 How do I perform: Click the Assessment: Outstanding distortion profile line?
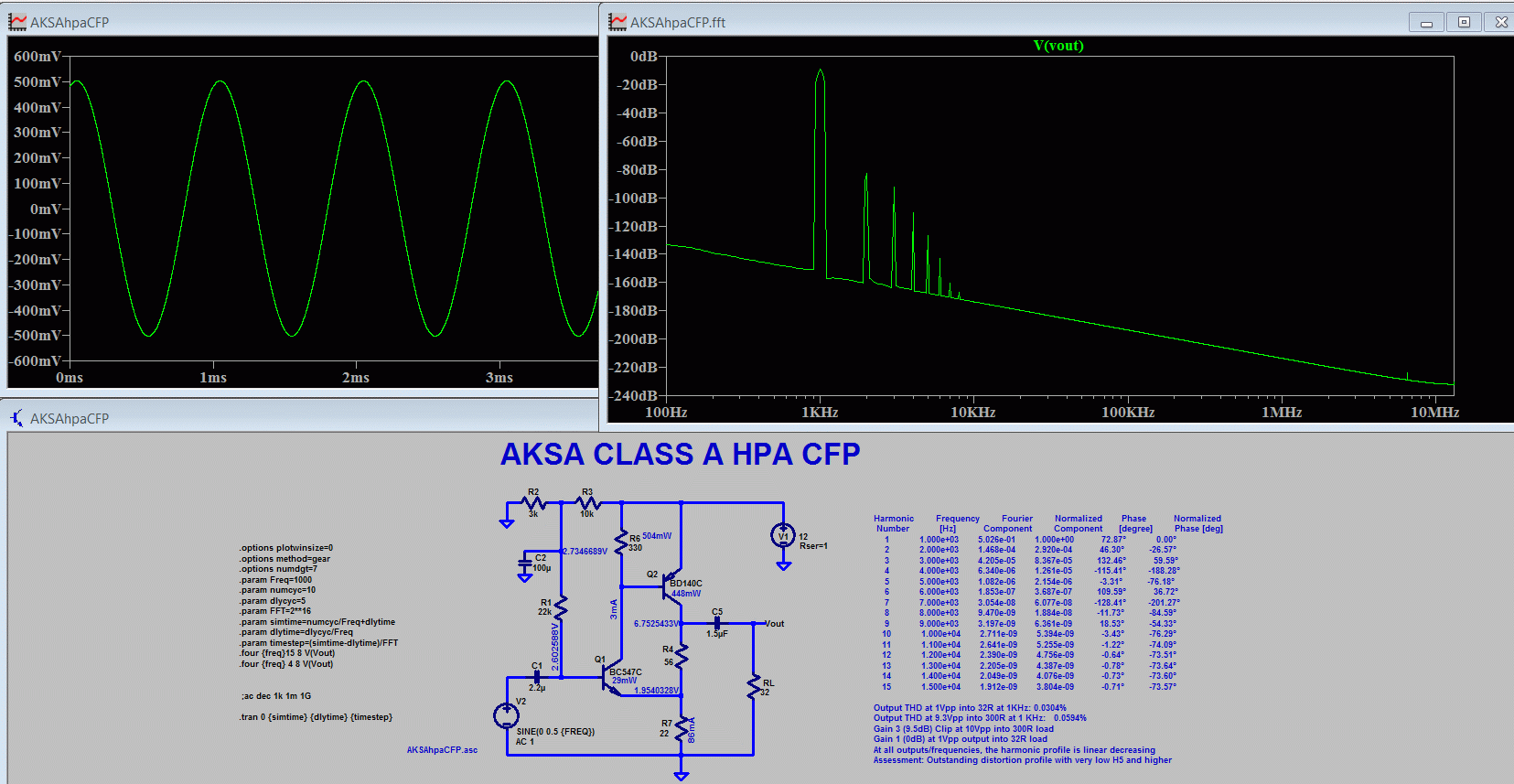click(1022, 760)
